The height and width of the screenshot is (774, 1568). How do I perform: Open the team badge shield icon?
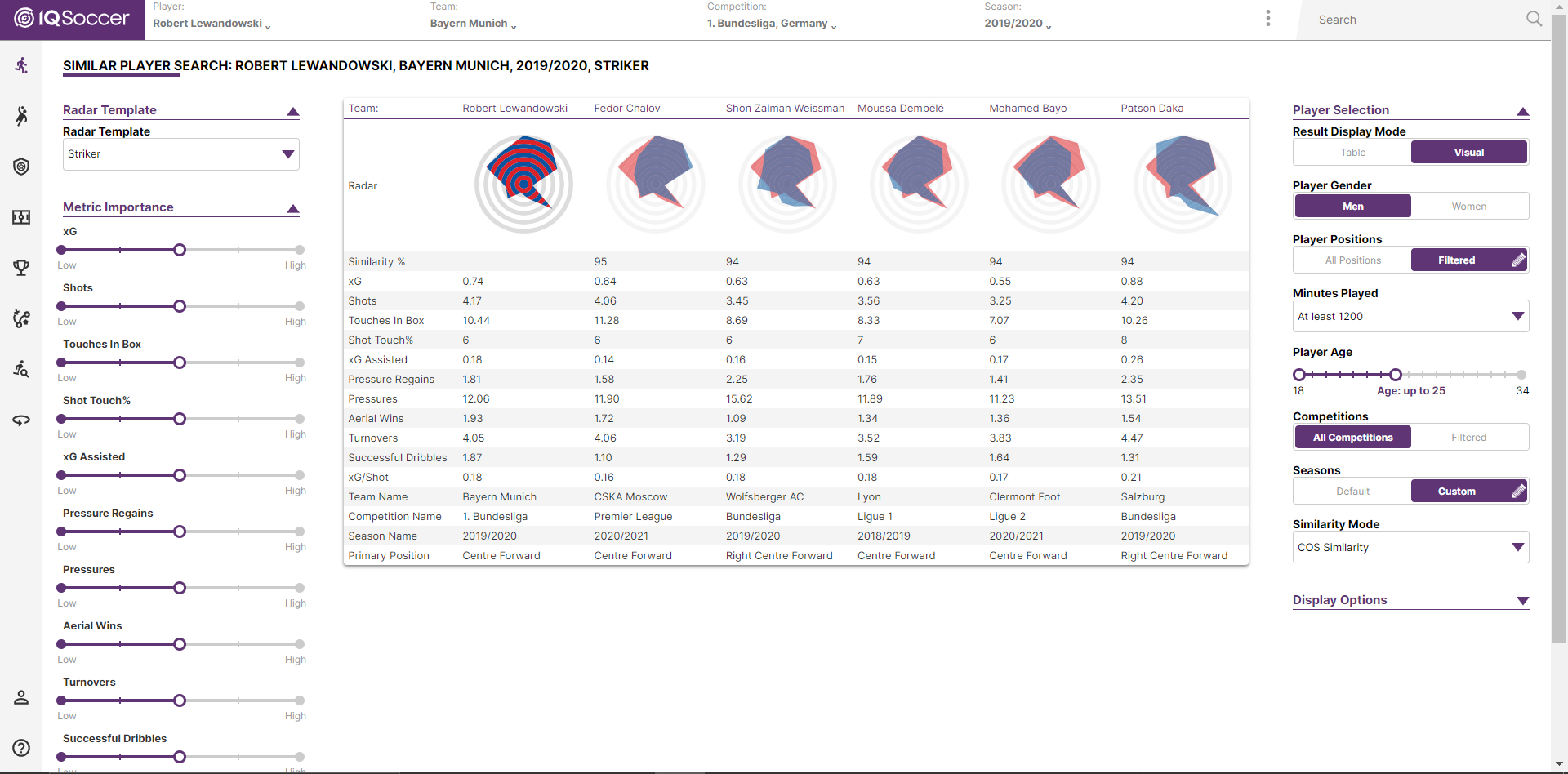[21, 167]
